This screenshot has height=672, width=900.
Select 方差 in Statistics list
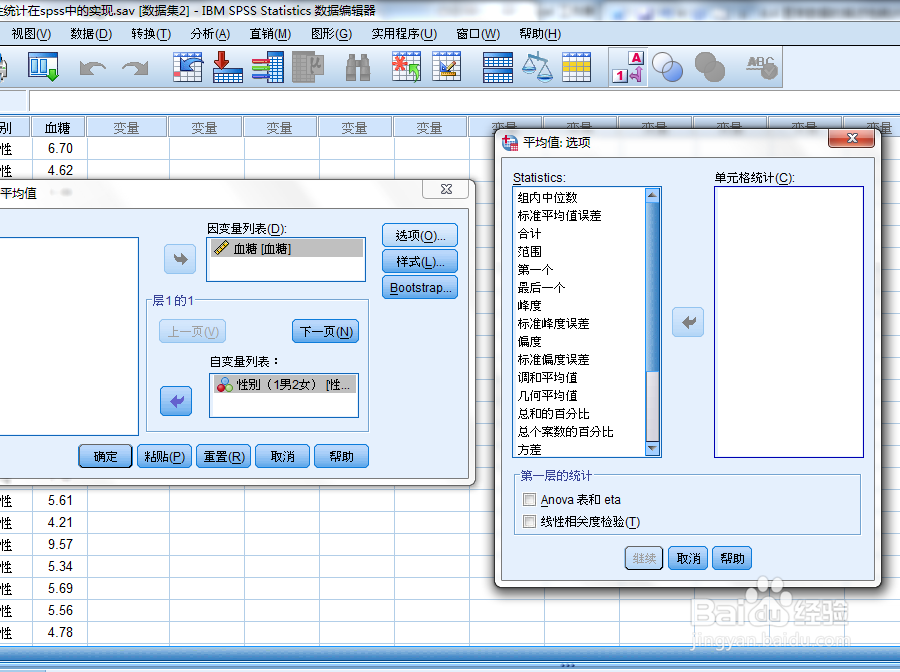529,450
